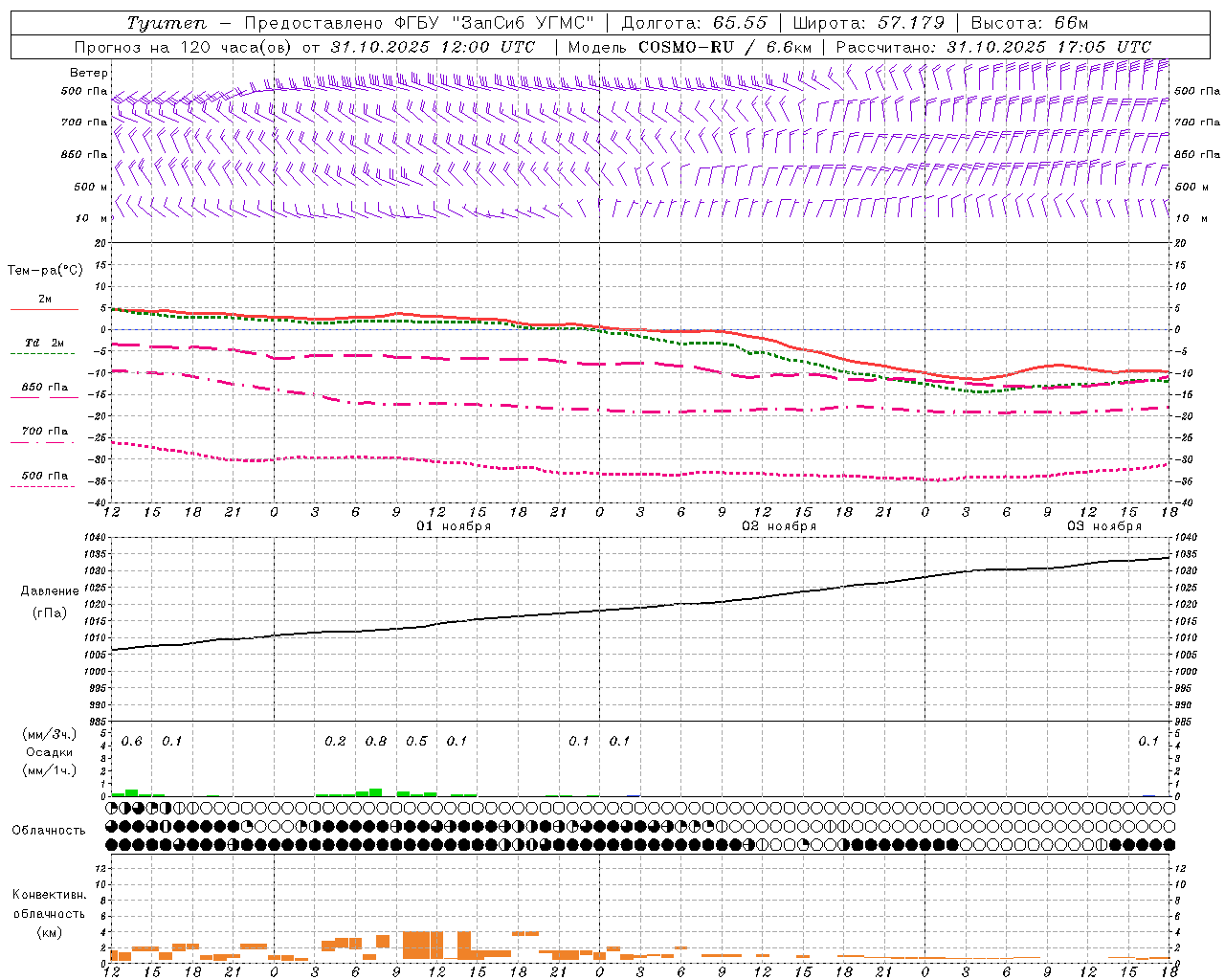1225x980 pixels.
Task: Click "700 гПа" in the temperature legend
Action: pyautogui.click(x=45, y=432)
